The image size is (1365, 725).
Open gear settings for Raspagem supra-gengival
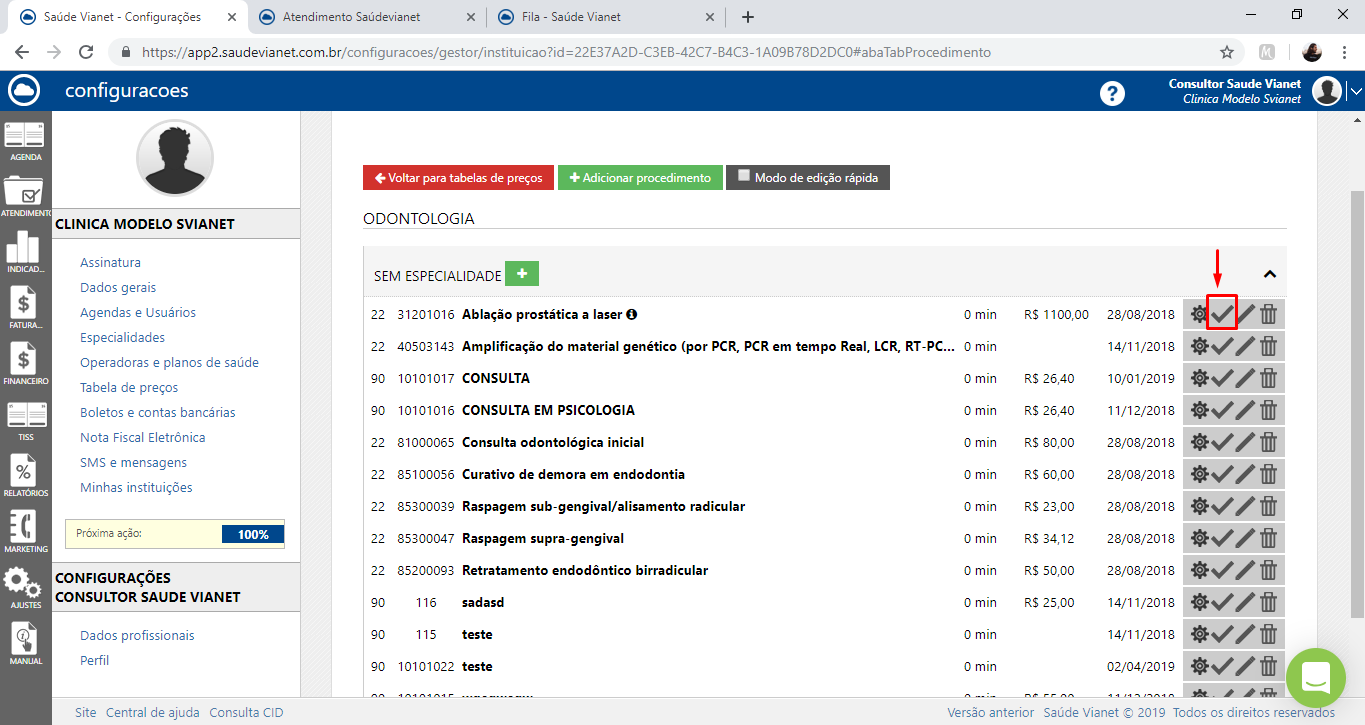pos(1198,539)
